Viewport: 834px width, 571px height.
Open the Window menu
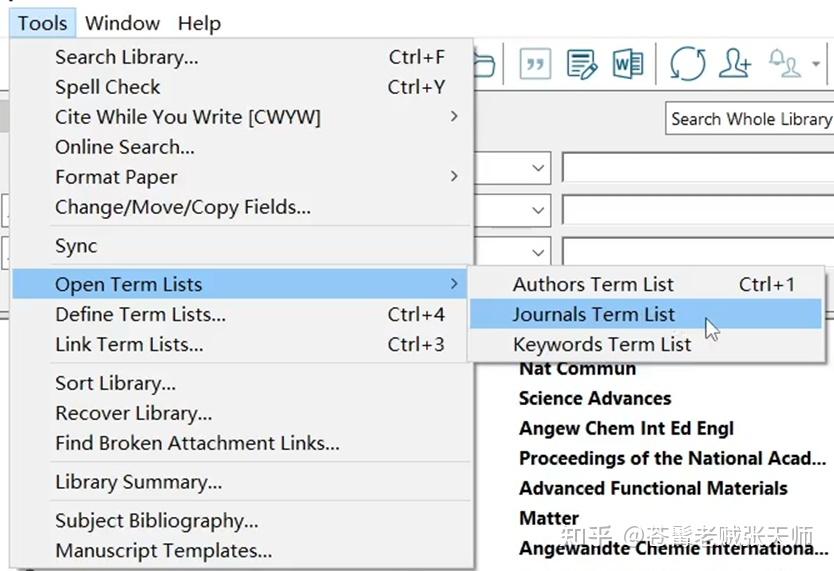(x=122, y=23)
